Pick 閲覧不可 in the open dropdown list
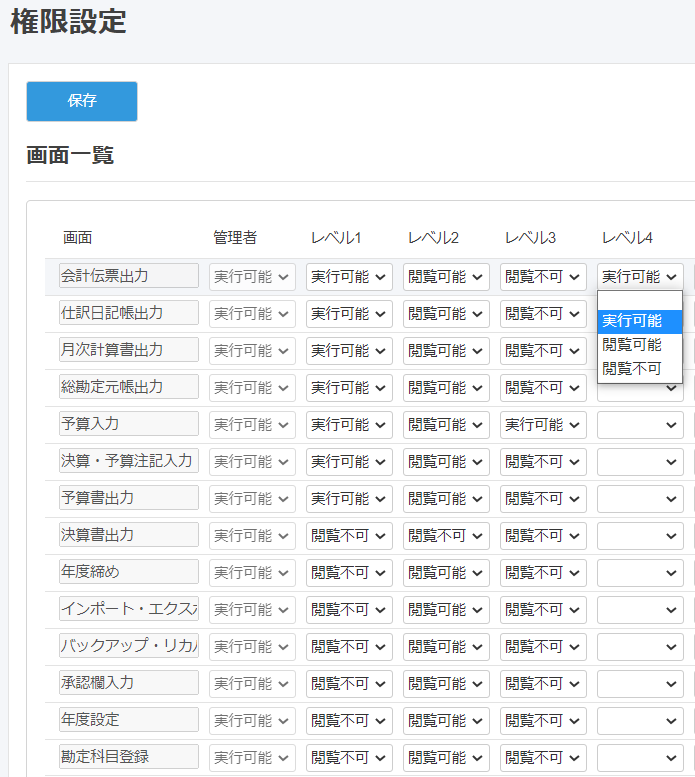 pyautogui.click(x=640, y=369)
